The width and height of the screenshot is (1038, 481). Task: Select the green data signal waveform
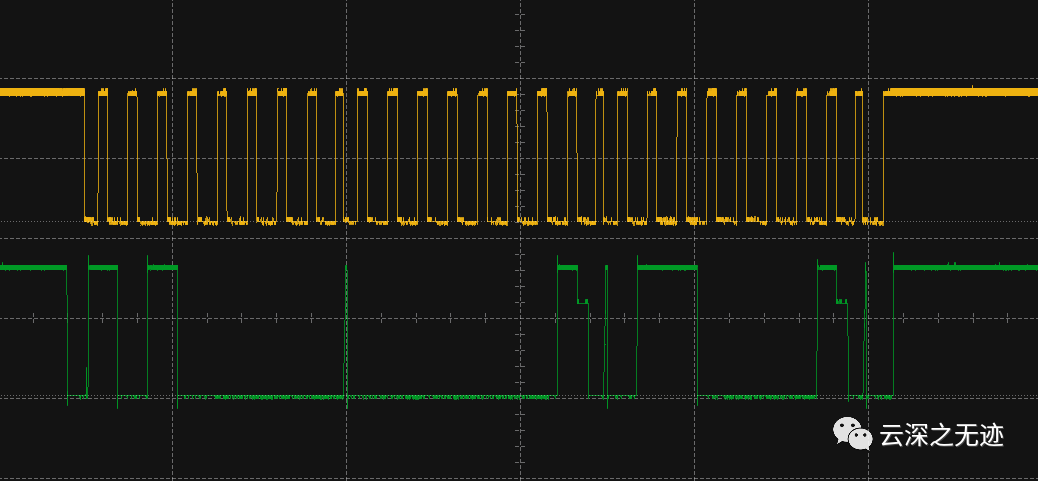(519, 331)
